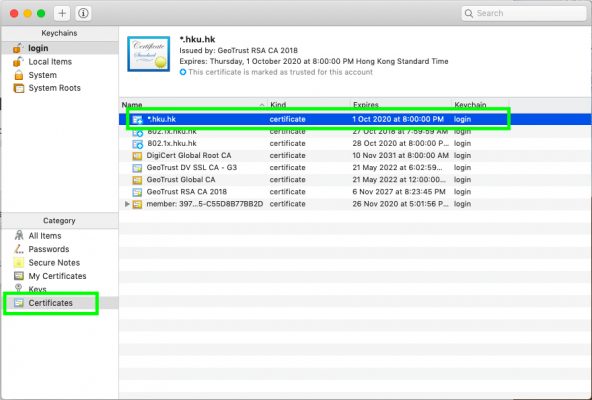The image size is (592, 400).
Task: Select the *.hku.hk certificate row
Action: click(355, 119)
